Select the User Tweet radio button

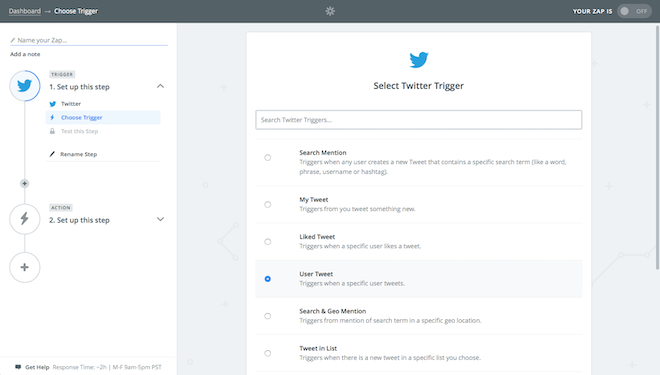pyautogui.click(x=268, y=279)
